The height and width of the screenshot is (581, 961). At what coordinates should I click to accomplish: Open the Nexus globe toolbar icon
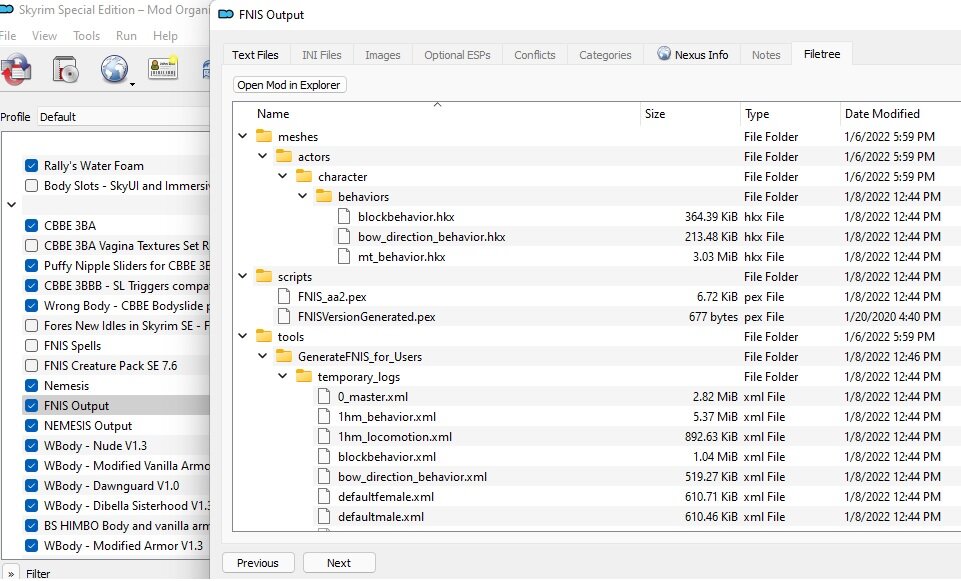point(115,69)
